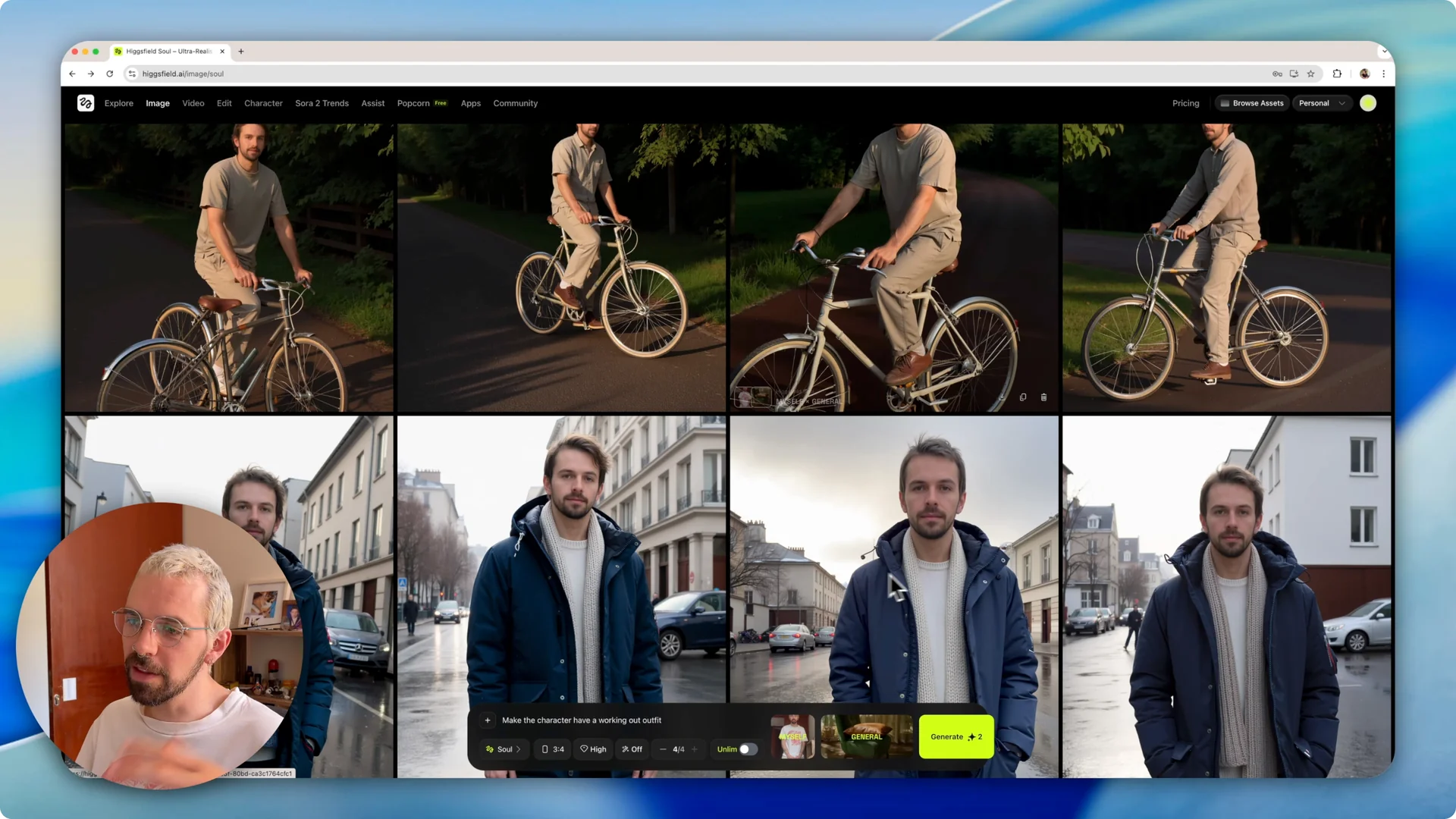1456x819 pixels.
Task: Click the browser extensions puzzle icon
Action: pyautogui.click(x=1337, y=74)
